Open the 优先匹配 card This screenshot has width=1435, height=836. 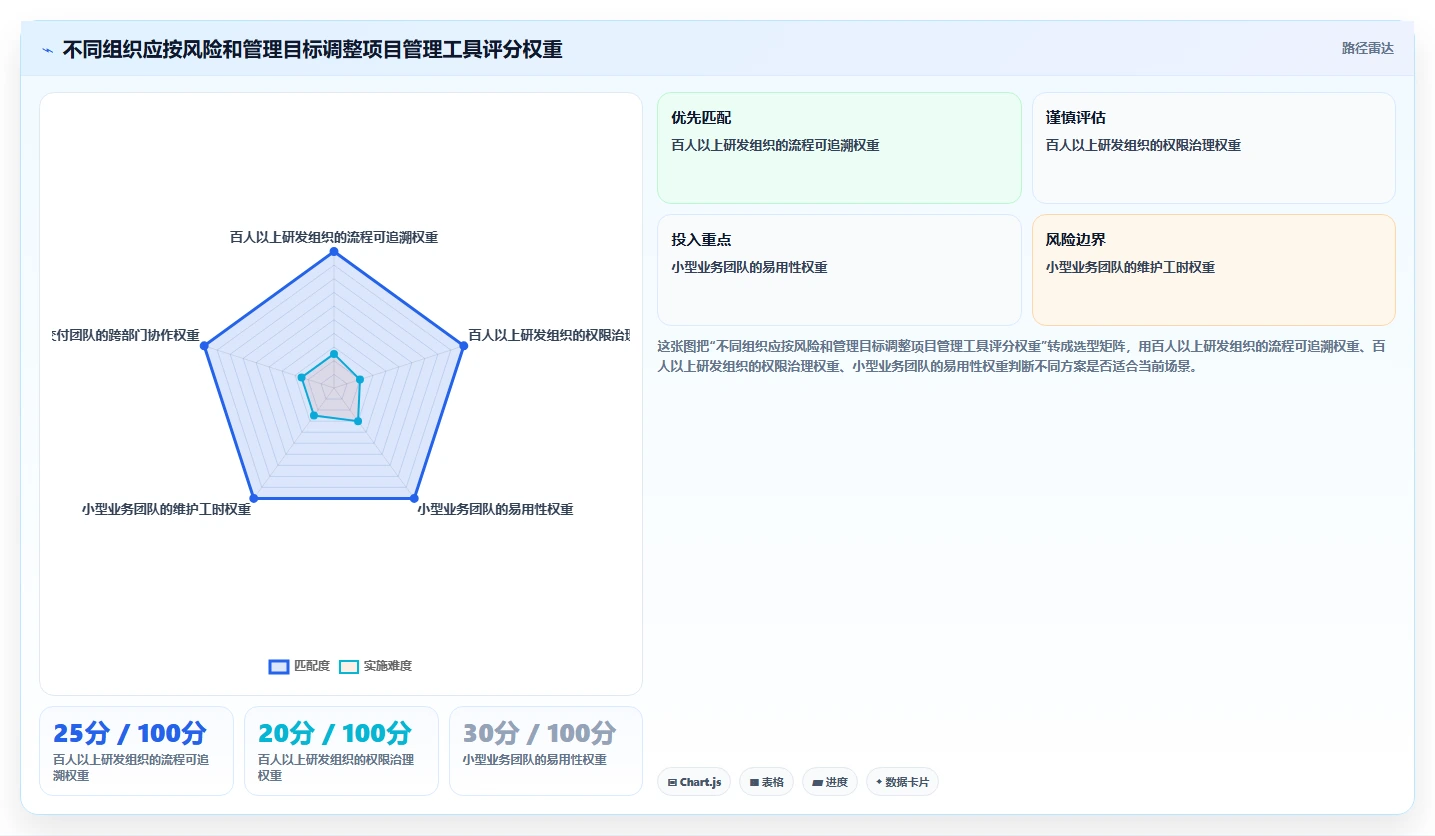pyautogui.click(x=839, y=148)
